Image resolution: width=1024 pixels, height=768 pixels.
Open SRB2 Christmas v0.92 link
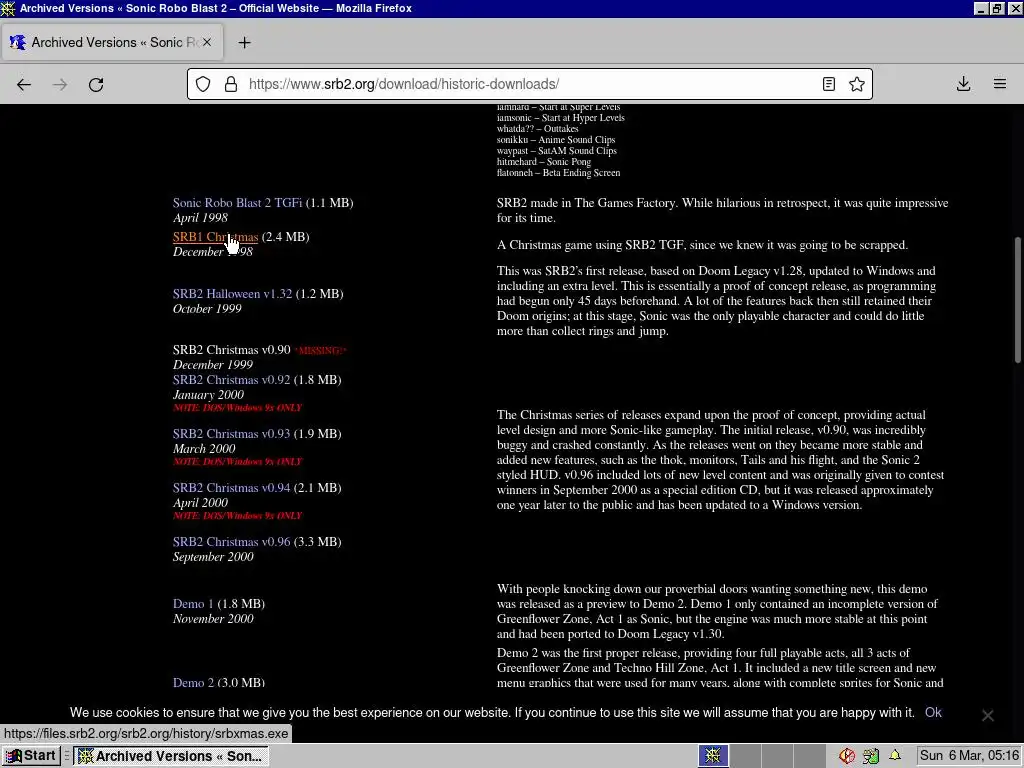tap(231, 380)
